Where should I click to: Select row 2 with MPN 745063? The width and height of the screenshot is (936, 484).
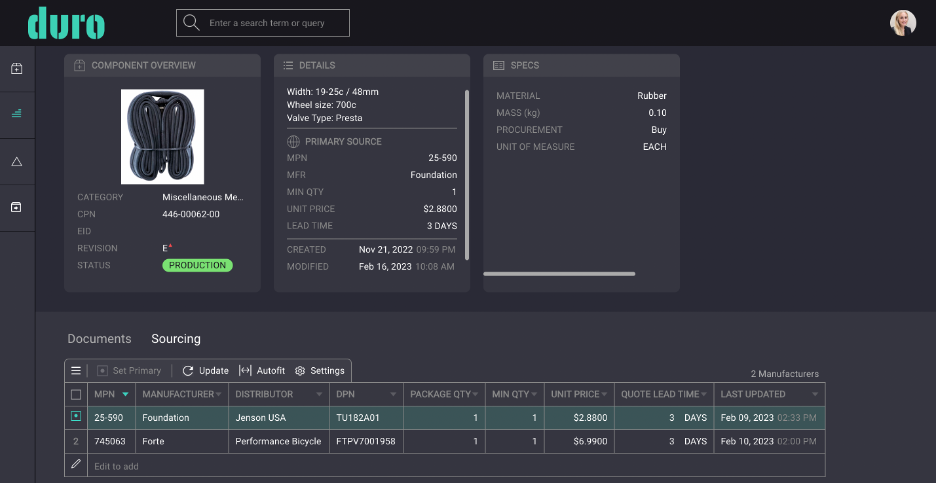[76, 442]
